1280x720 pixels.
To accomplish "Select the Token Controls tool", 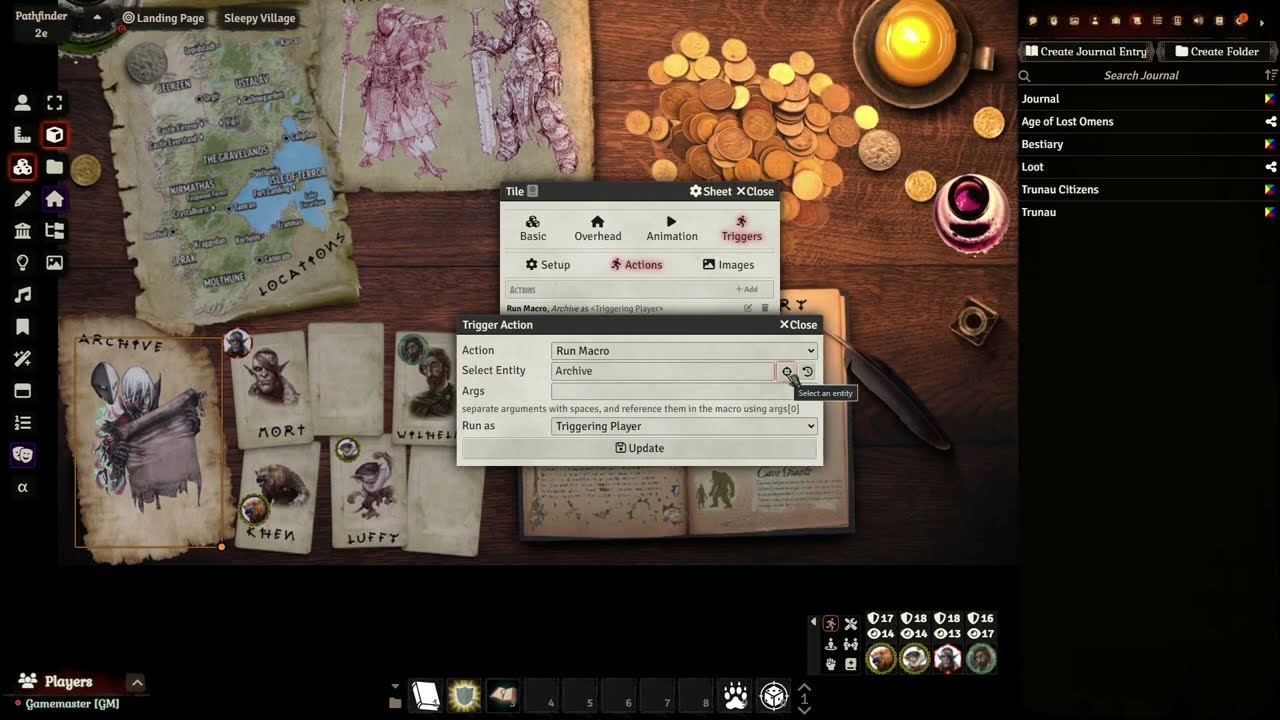I will (x=22, y=102).
